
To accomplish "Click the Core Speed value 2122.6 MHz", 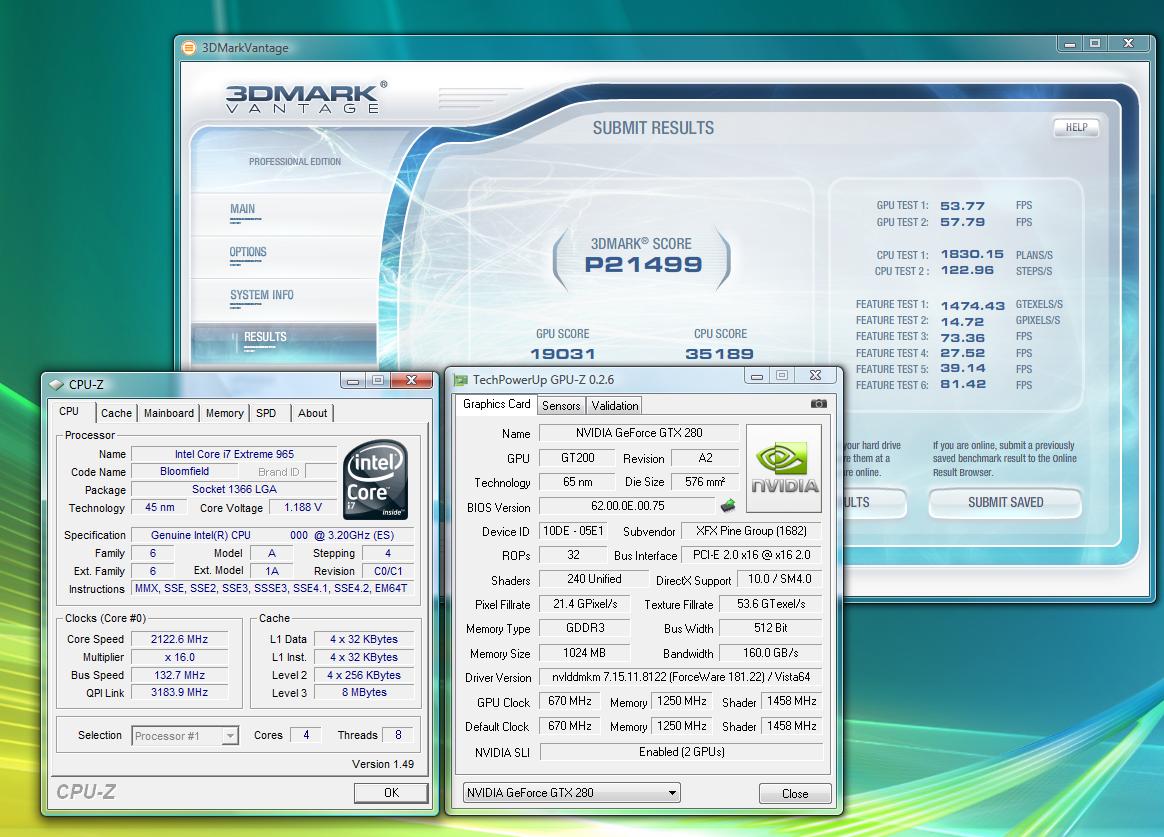I will pyautogui.click(x=179, y=640).
